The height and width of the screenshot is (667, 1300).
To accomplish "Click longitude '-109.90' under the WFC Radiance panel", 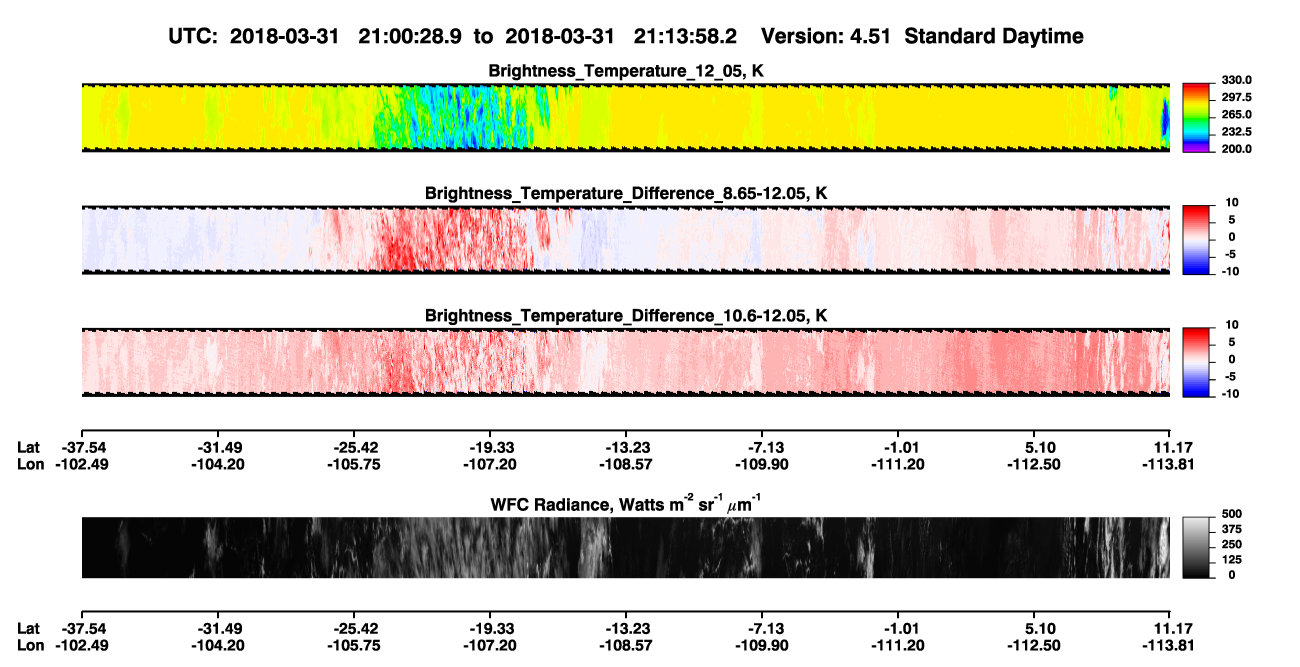I will coord(762,645).
